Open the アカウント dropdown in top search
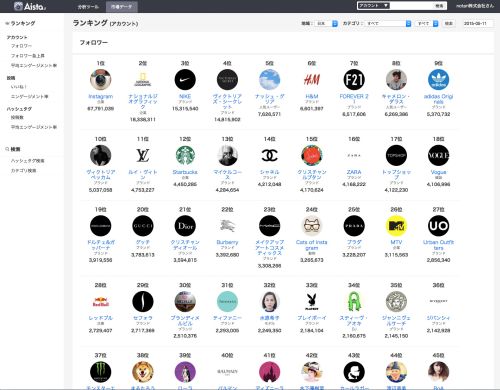The image size is (500, 390). click(373, 6)
